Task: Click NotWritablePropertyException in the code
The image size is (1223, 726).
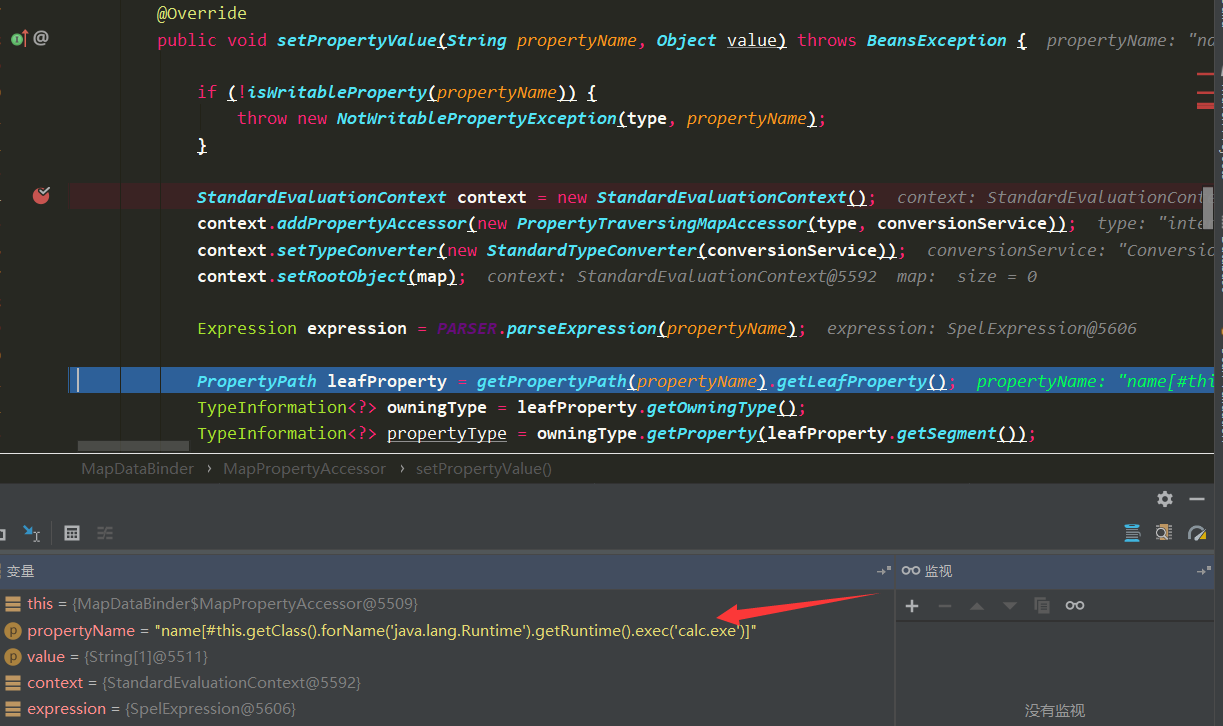Action: point(477,118)
